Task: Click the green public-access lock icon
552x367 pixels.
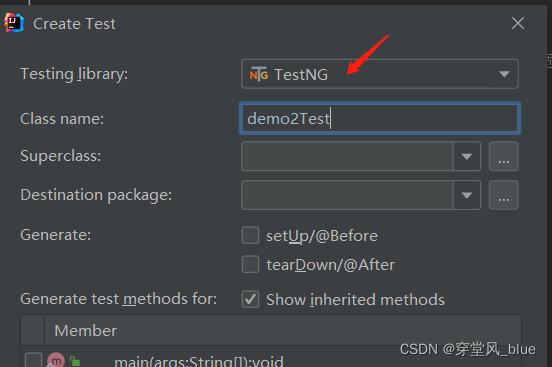Action: click(75, 361)
